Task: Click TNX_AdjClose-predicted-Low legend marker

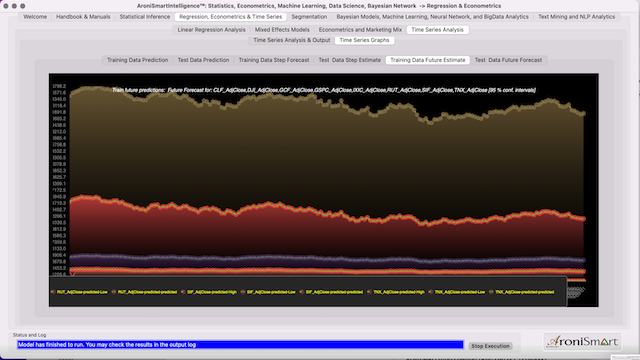Action: (431, 292)
